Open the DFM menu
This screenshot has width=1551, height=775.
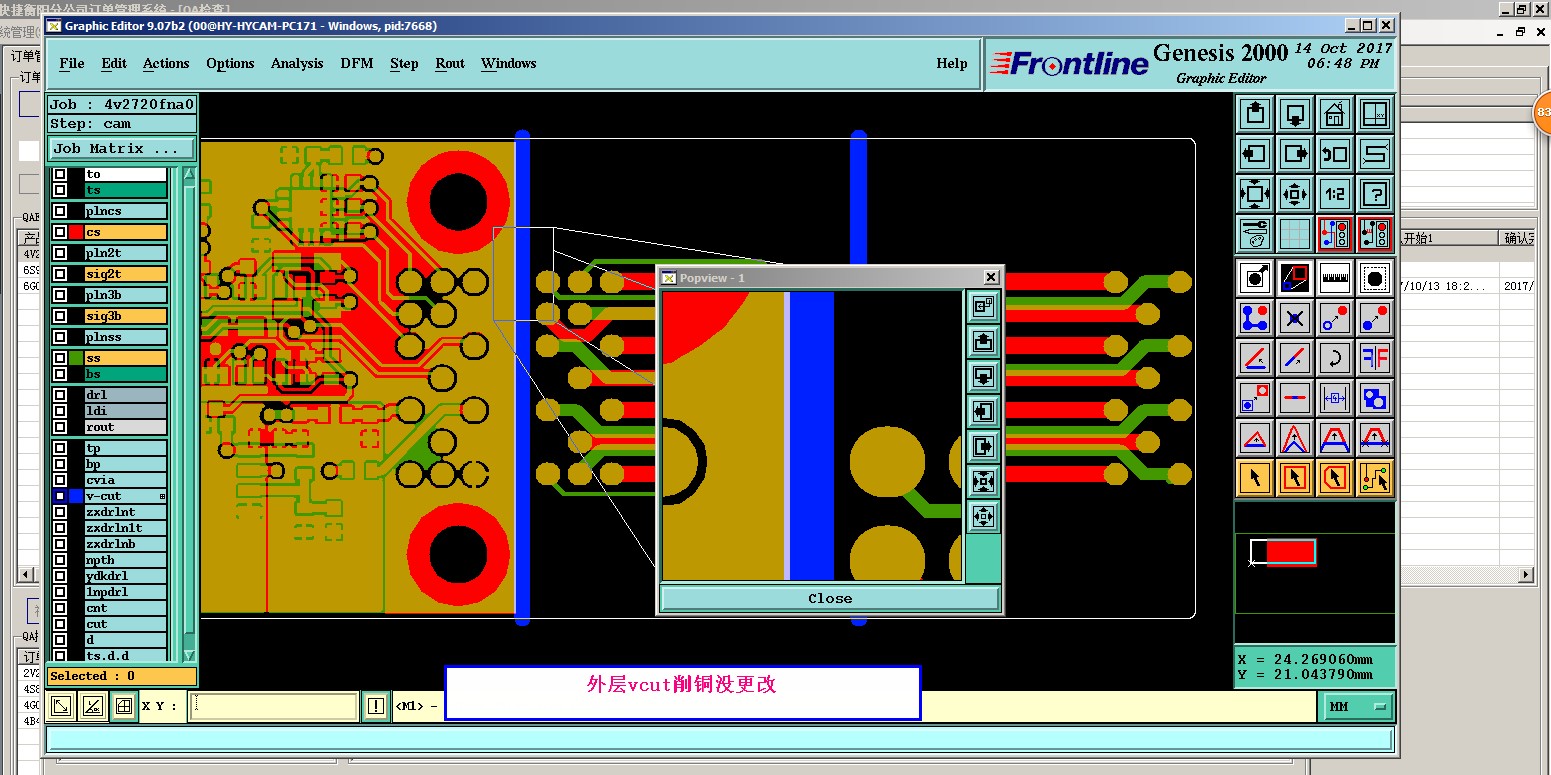pos(357,63)
